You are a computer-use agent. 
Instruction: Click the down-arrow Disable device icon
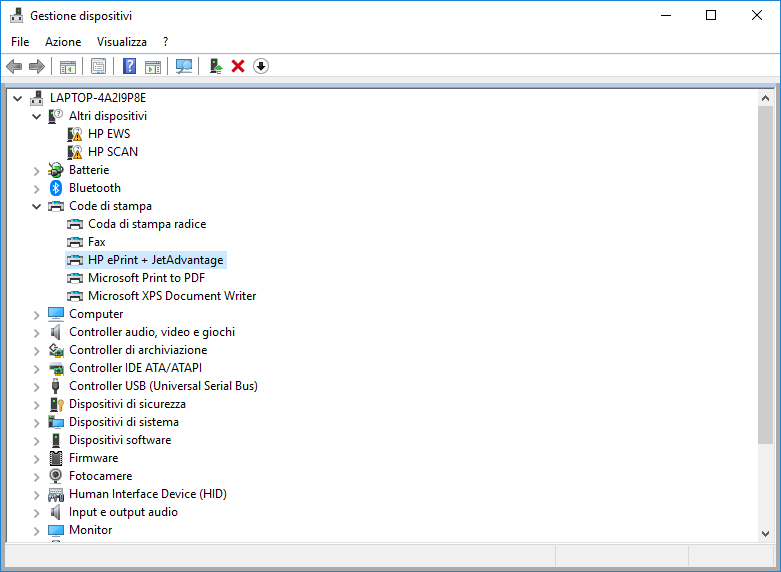[x=261, y=66]
